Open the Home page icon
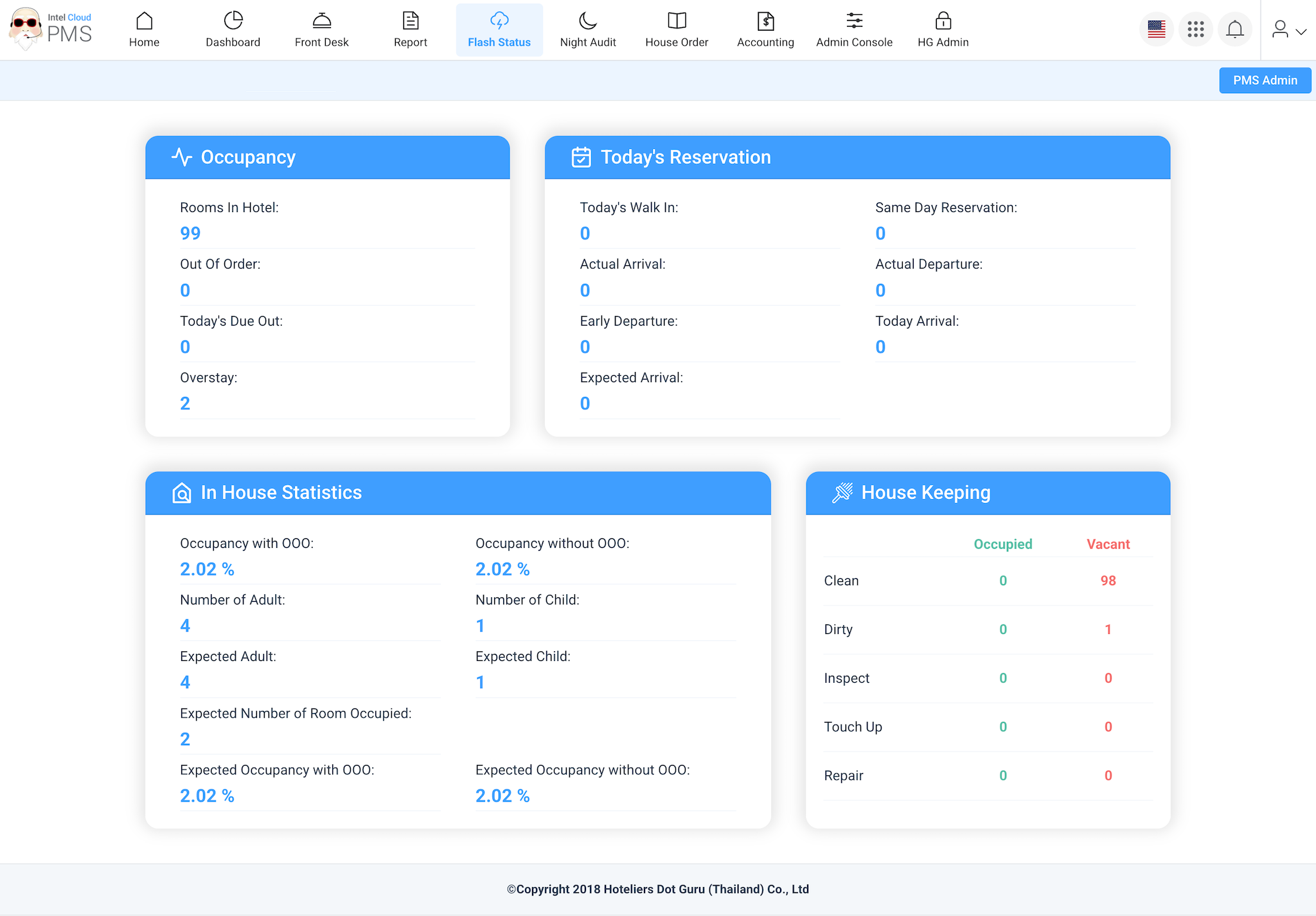 tap(144, 21)
